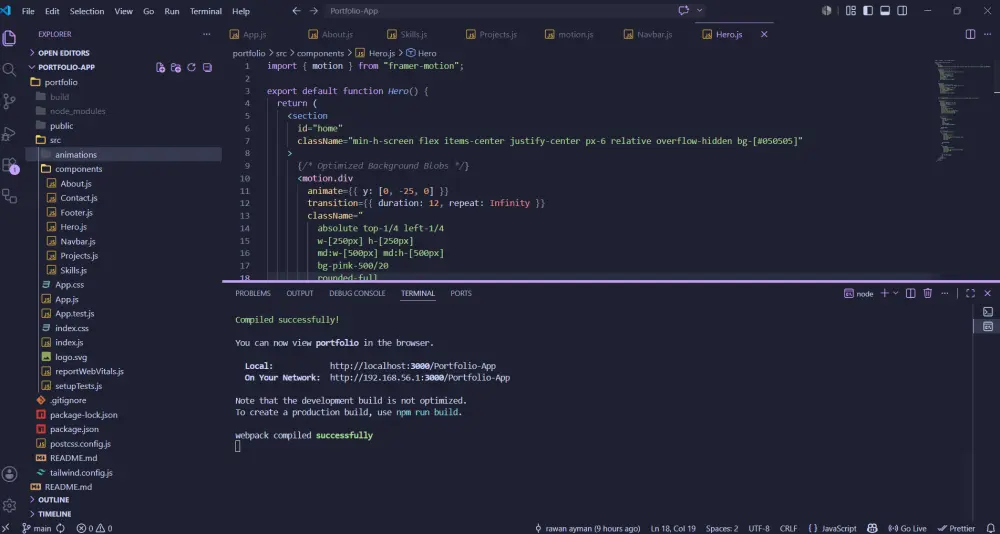
Task: Open remote window button in status bar
Action: 8,528
